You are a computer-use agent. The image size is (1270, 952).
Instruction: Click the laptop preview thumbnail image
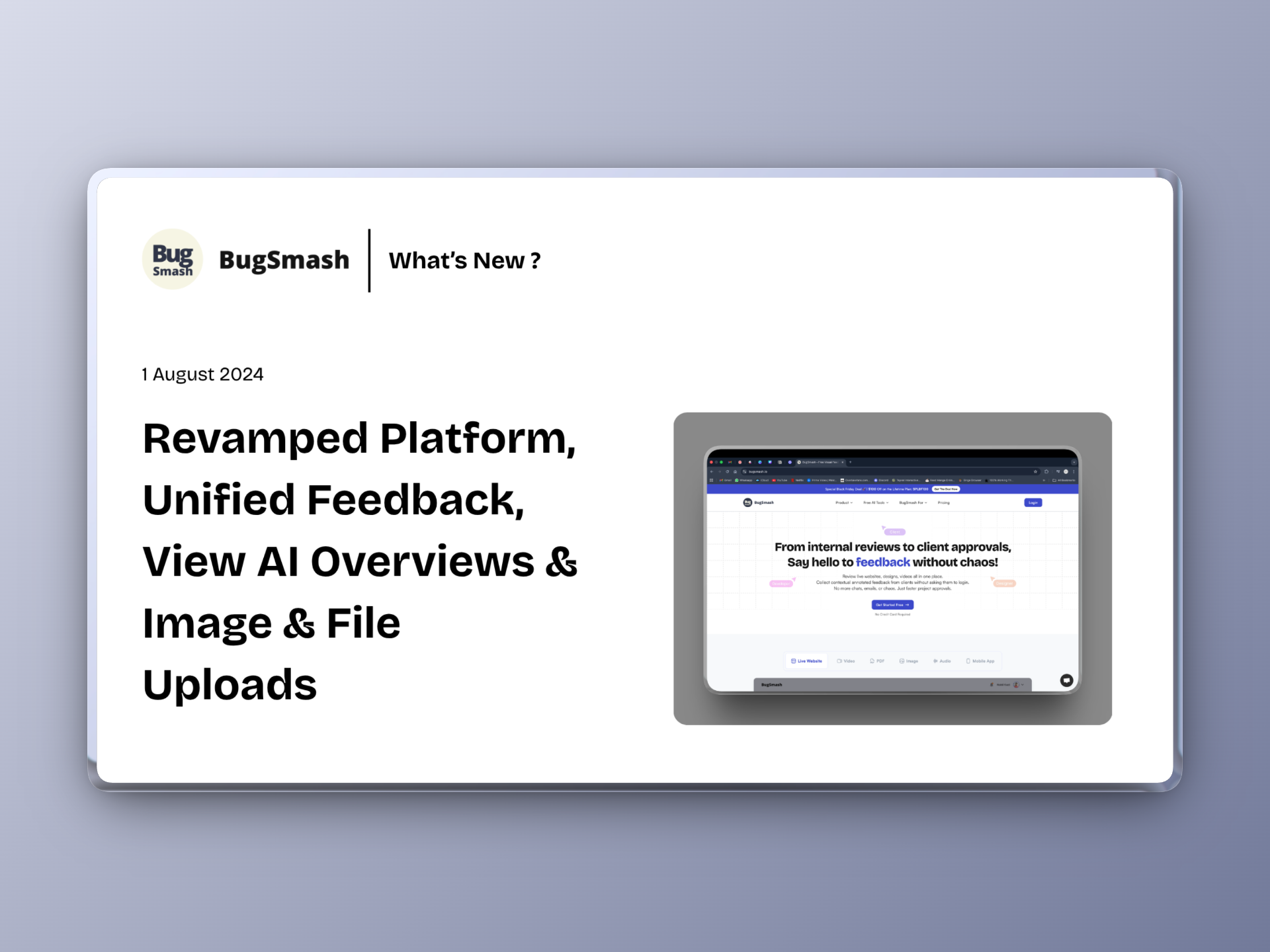pyautogui.click(x=892, y=569)
